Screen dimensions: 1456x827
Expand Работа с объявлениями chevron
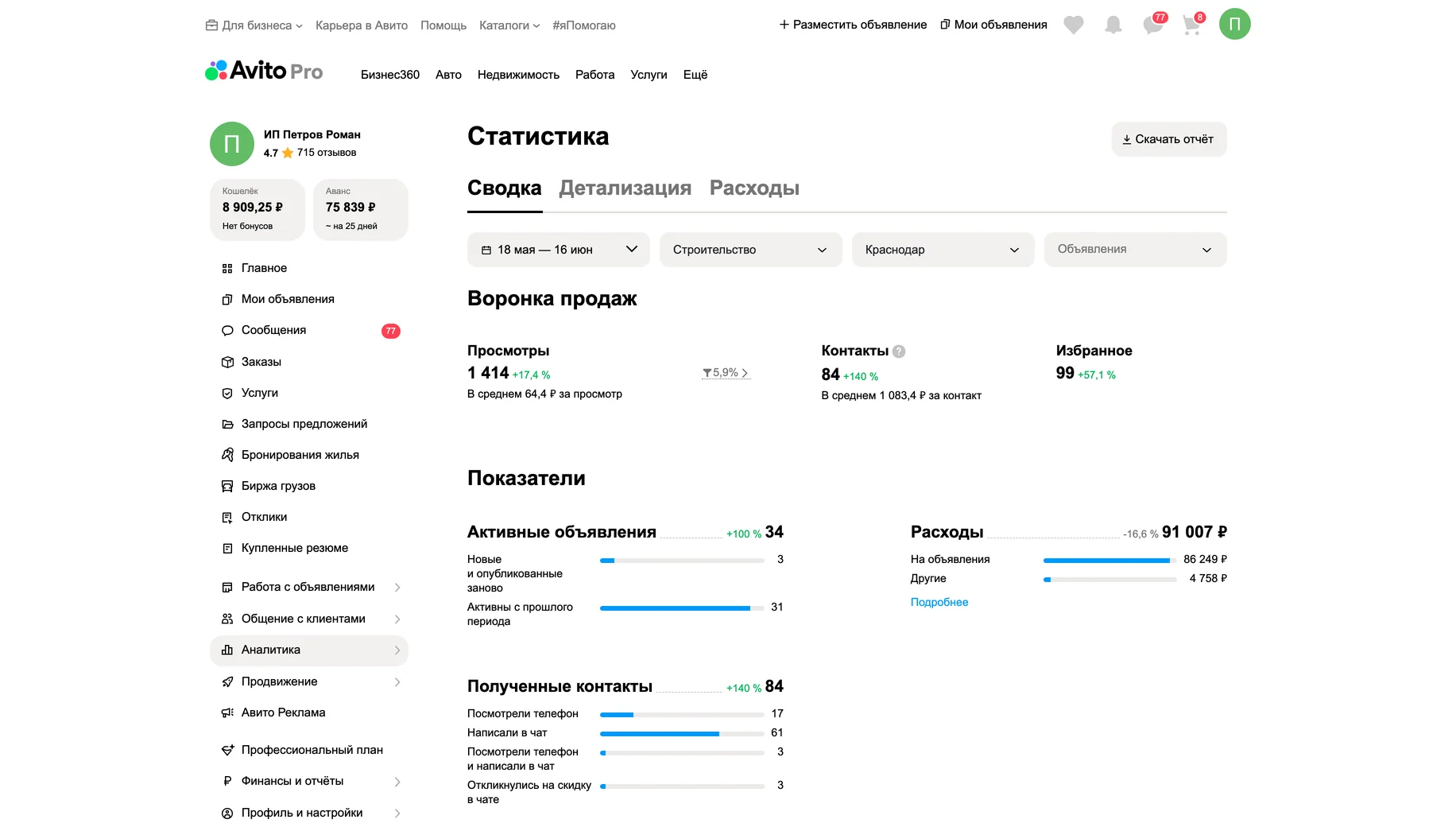click(x=397, y=588)
